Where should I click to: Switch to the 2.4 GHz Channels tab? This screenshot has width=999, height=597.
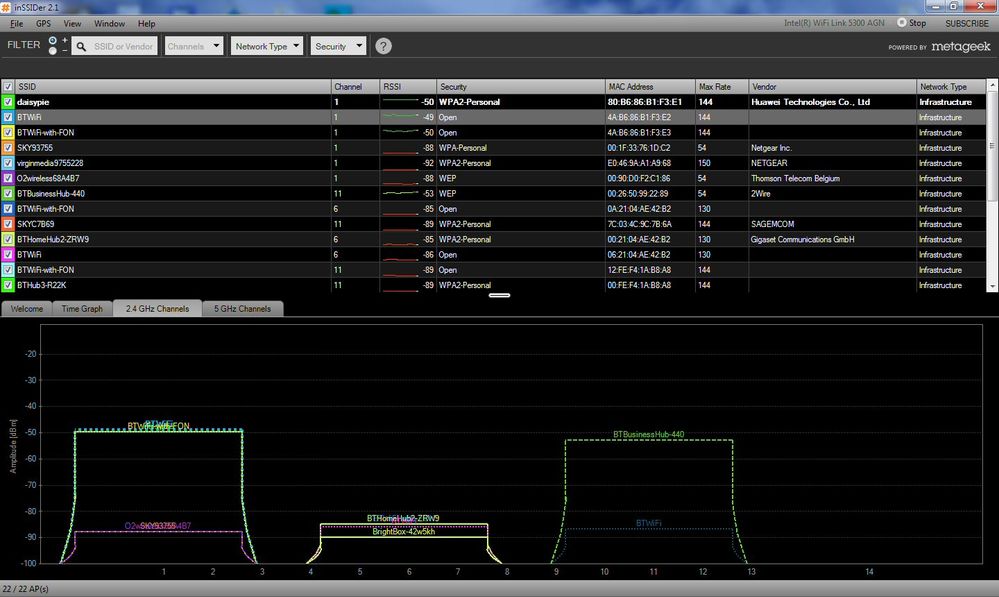157,308
